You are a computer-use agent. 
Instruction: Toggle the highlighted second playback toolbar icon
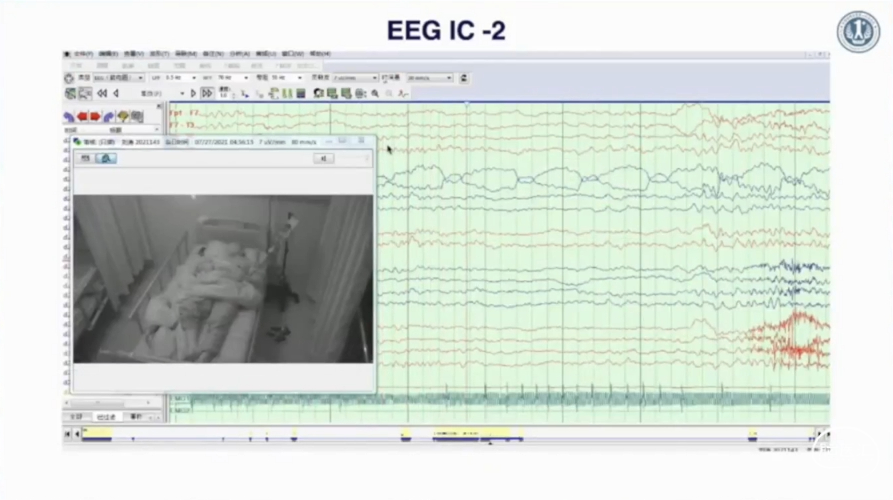pyautogui.click(x=85, y=93)
